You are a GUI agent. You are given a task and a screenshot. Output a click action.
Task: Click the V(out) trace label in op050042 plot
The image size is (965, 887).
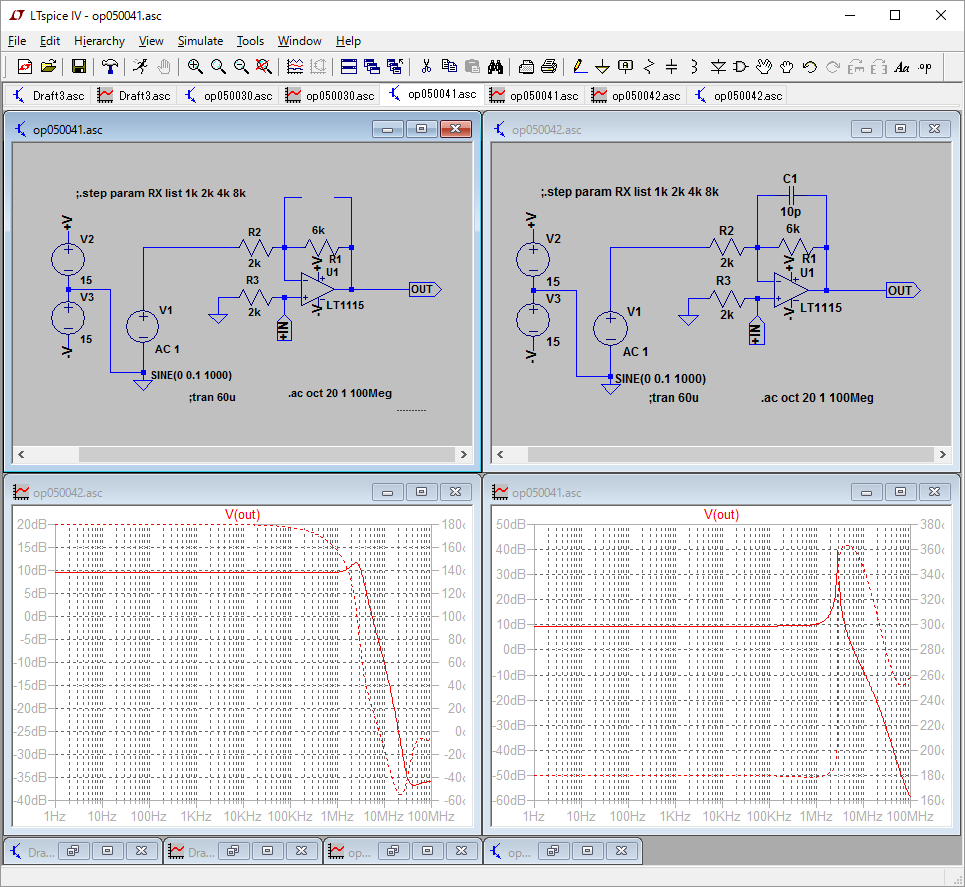(242, 514)
